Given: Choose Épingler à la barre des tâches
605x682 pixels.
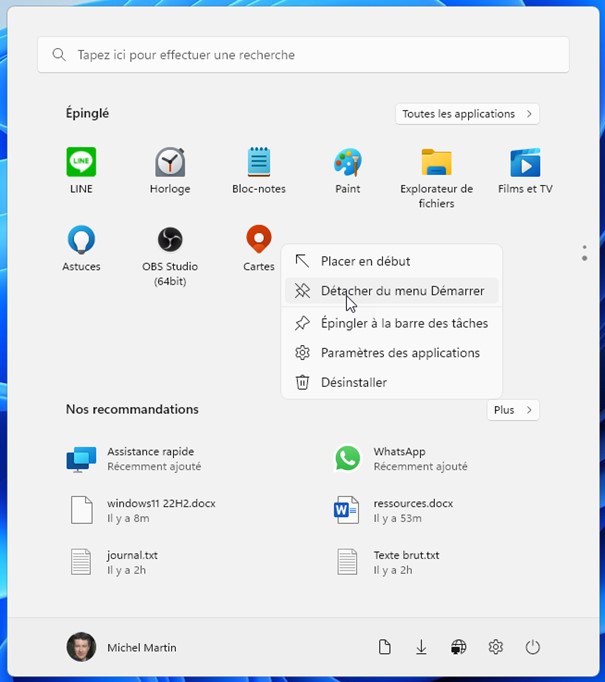Looking at the screenshot, I should (404, 323).
